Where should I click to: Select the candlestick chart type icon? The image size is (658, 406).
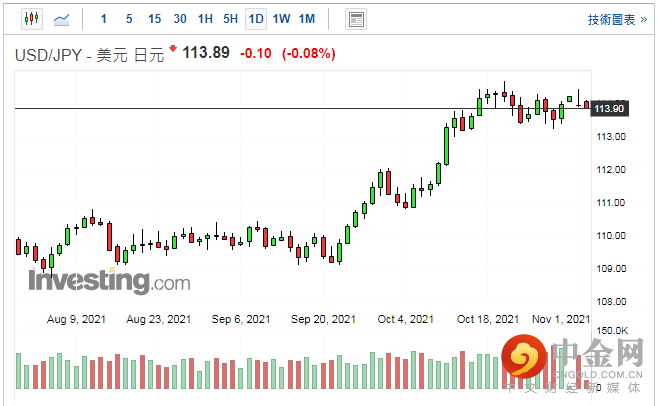30,19
